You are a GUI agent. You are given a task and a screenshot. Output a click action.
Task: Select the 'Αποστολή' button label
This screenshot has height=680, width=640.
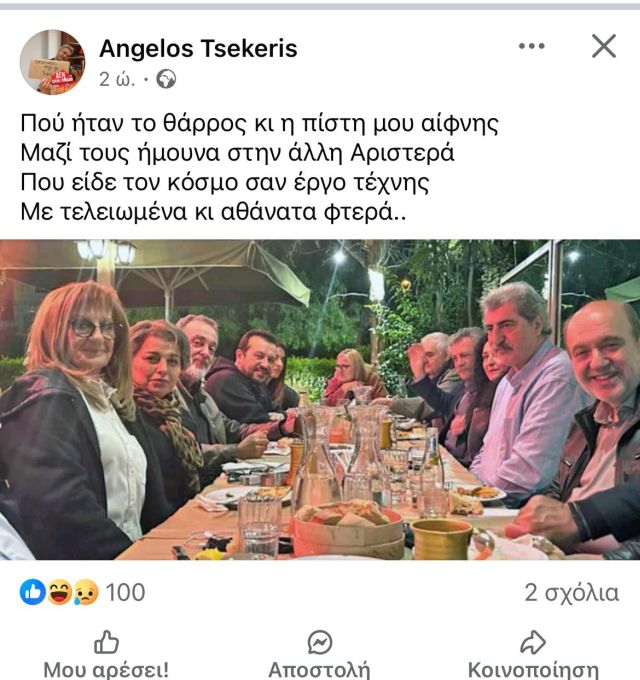pos(320,670)
